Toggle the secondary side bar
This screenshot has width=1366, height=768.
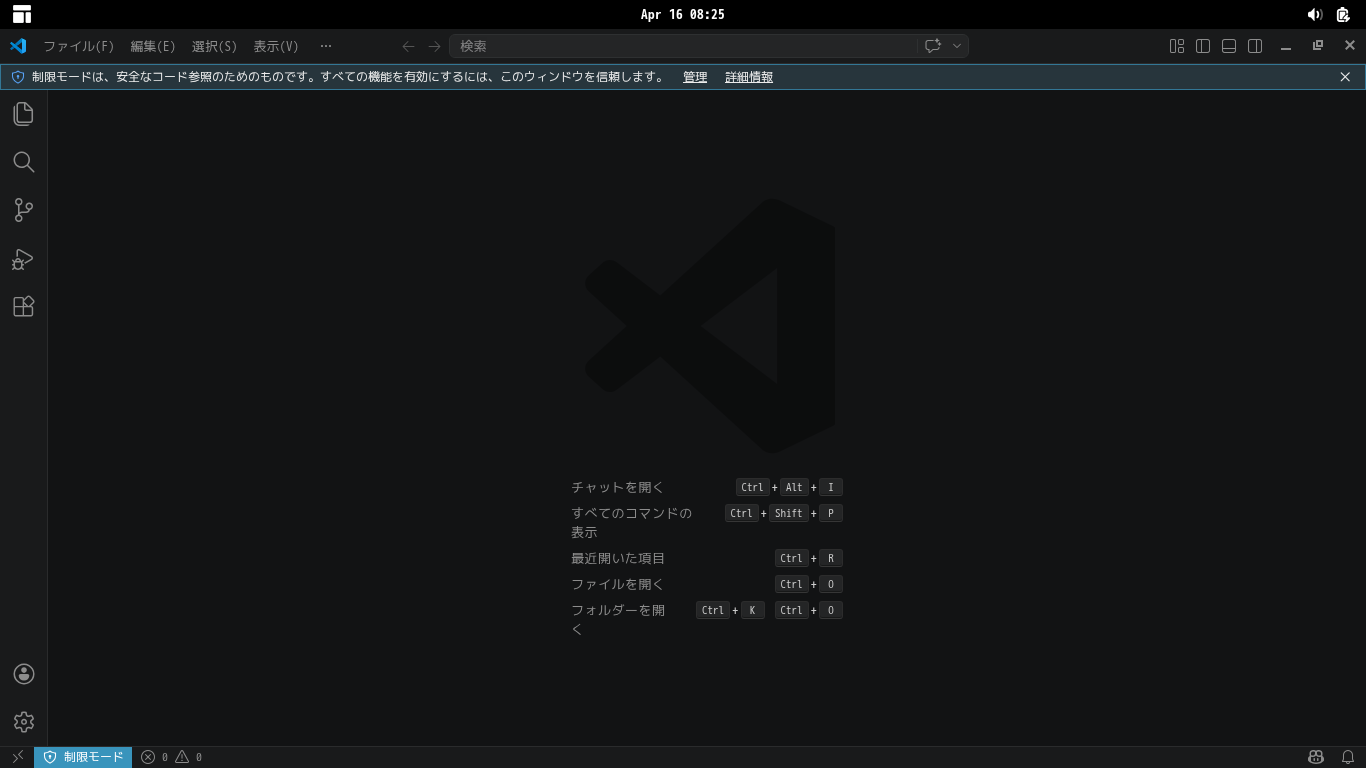pyautogui.click(x=1255, y=46)
